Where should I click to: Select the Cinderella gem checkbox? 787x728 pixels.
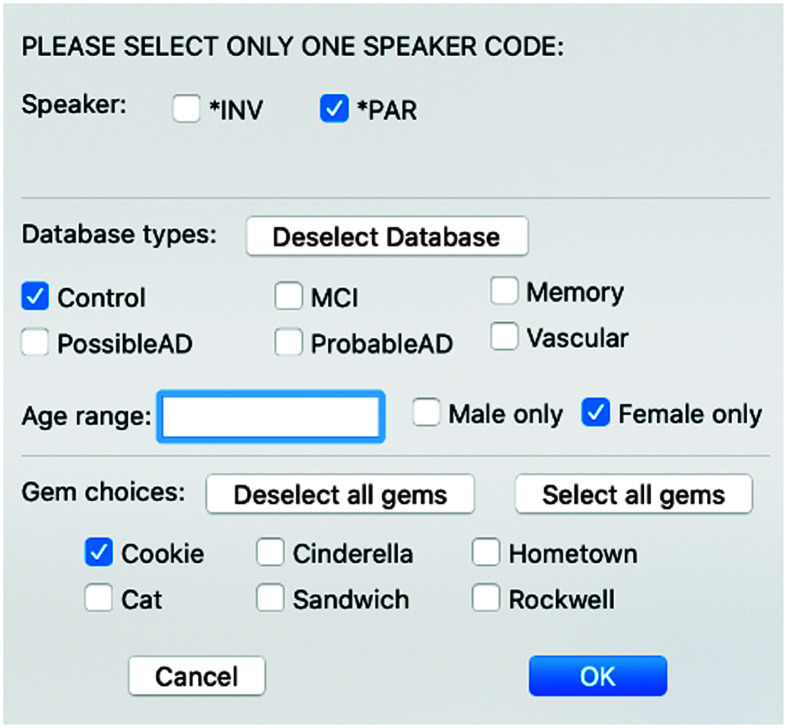coord(270,553)
